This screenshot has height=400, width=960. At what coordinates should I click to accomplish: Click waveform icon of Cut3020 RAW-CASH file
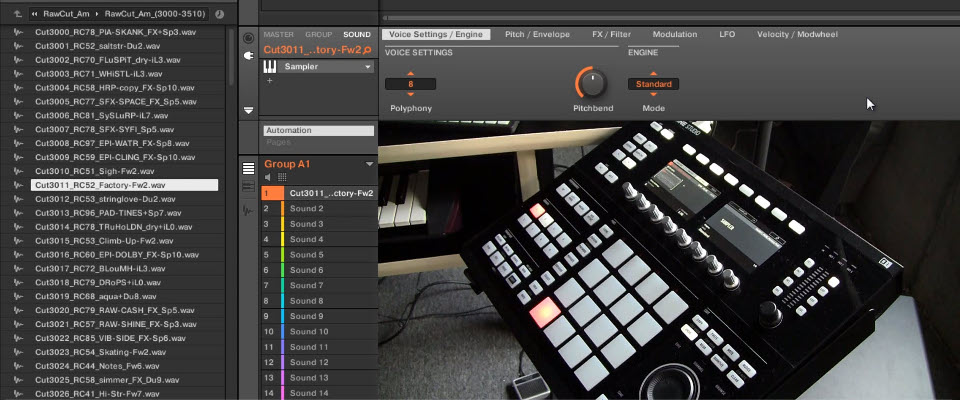coord(18,310)
